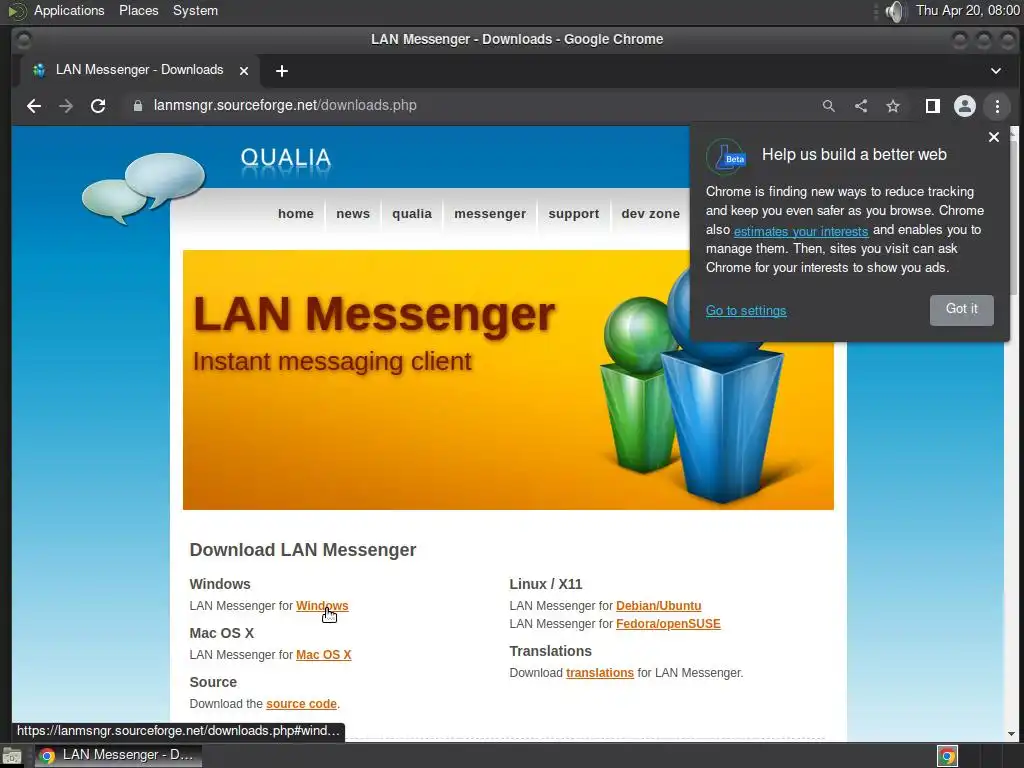The height and width of the screenshot is (768, 1024).
Task: Click the Debian/Ubuntu download link
Action: [658, 605]
